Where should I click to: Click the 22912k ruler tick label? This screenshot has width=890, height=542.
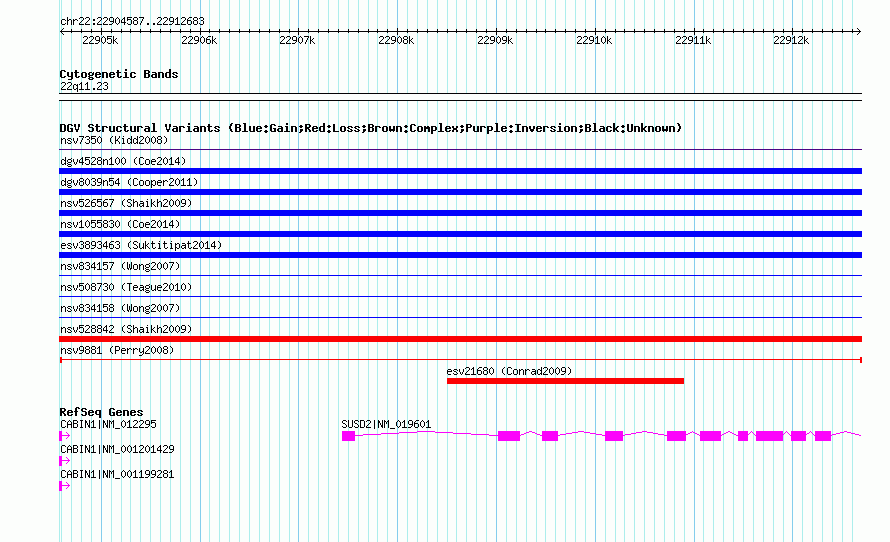point(791,40)
